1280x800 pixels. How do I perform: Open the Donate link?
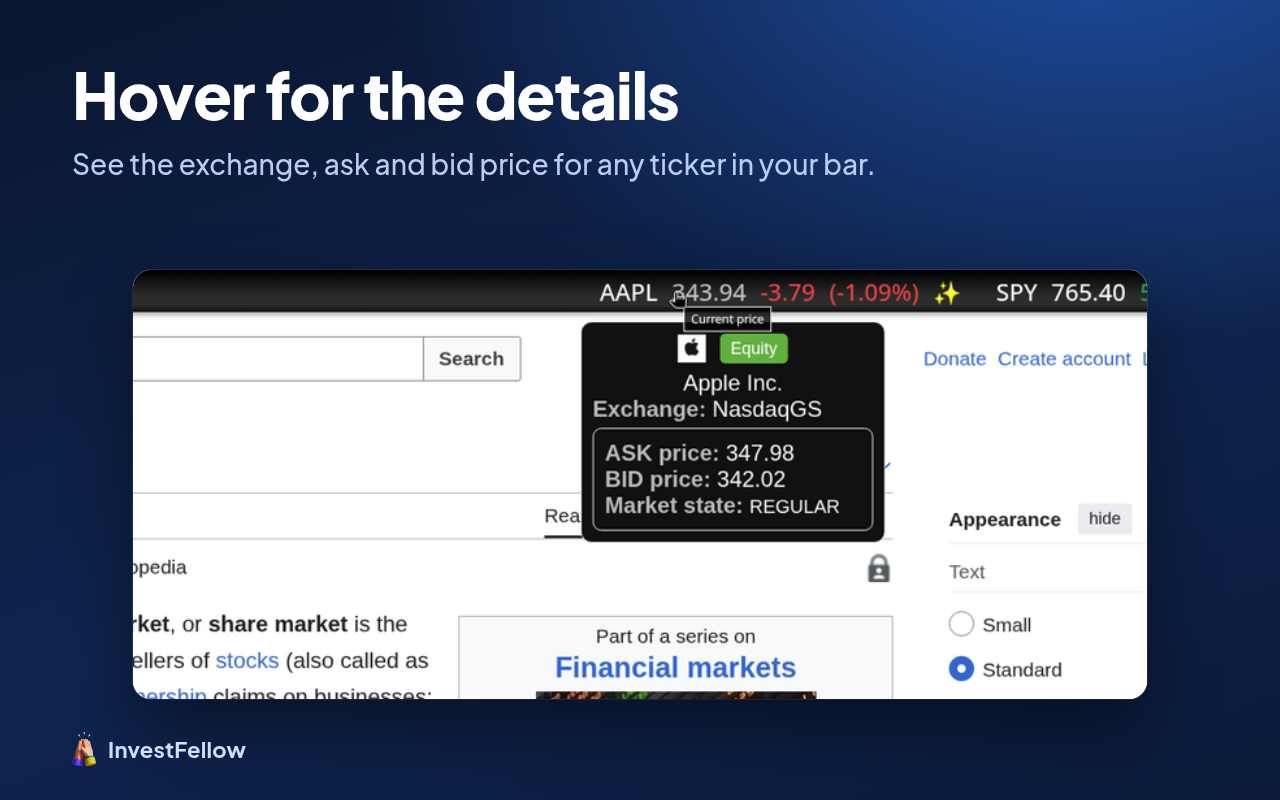coord(954,359)
